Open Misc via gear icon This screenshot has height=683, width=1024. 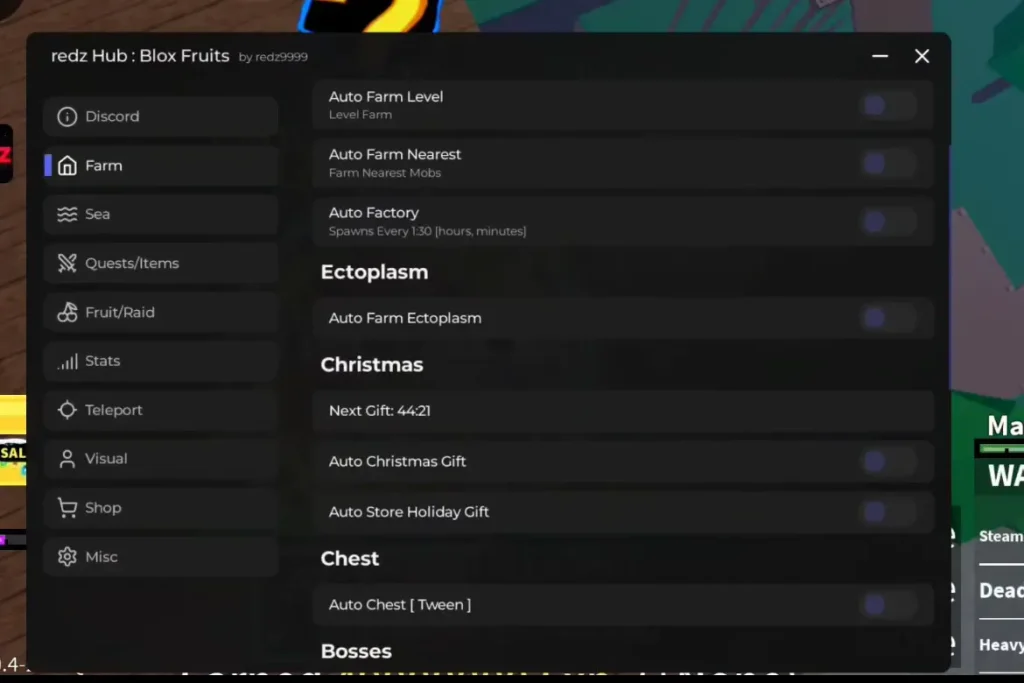(x=67, y=557)
